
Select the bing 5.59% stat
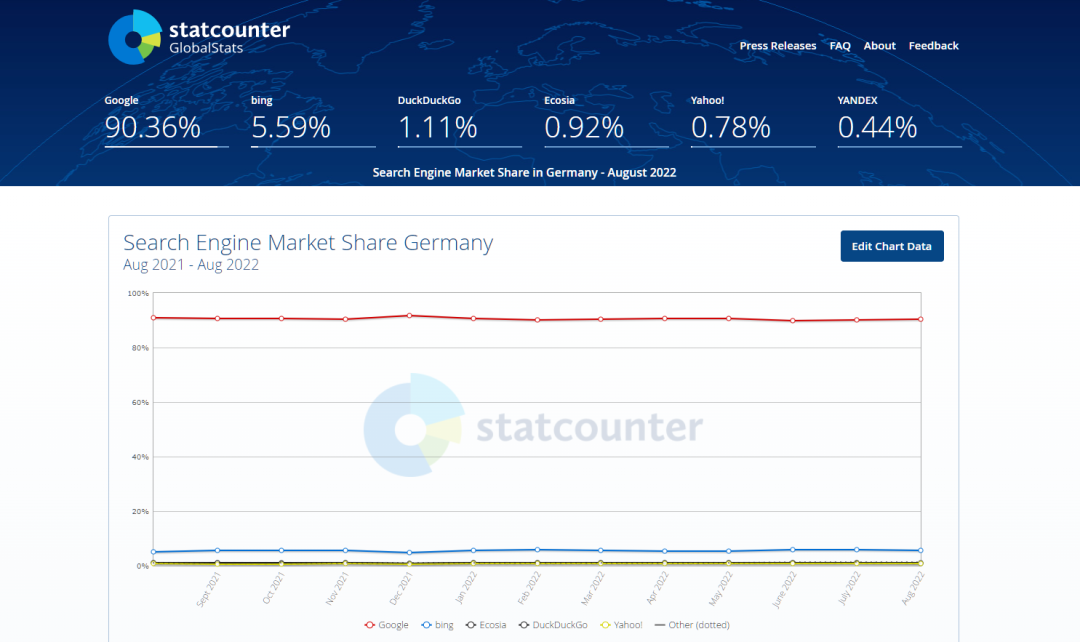(291, 127)
